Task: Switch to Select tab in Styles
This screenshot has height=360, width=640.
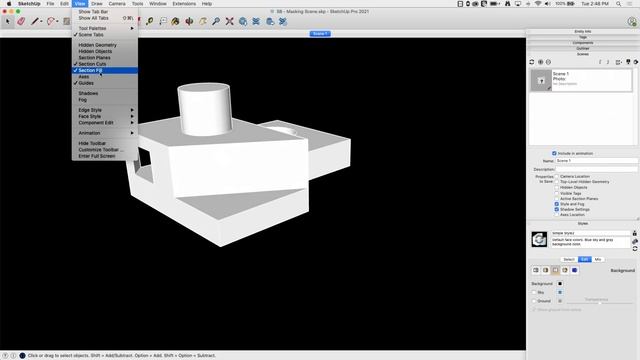Action: pyautogui.click(x=569, y=260)
